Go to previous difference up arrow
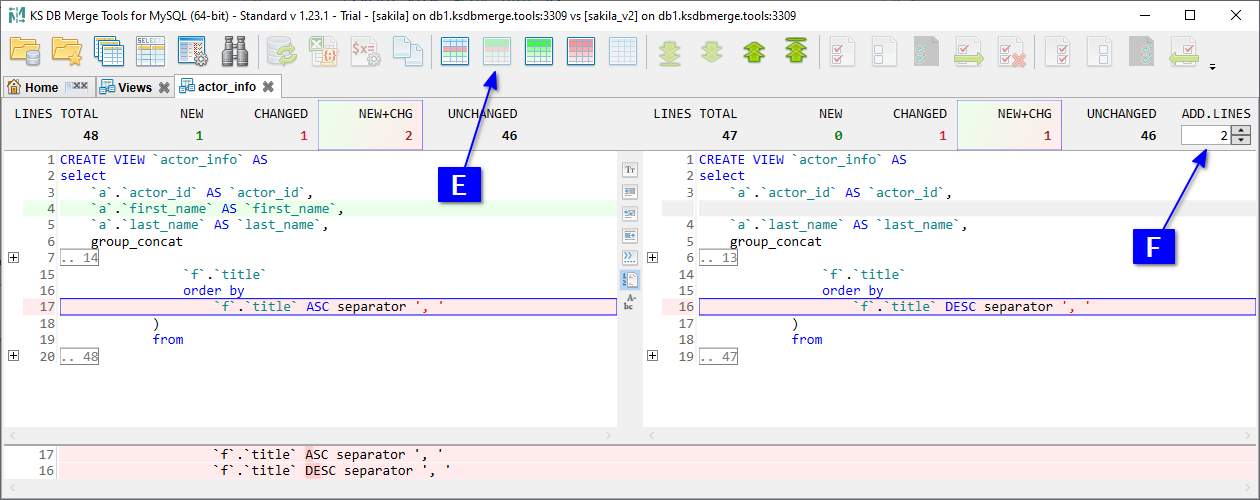This screenshot has height=500, width=1260. click(x=754, y=51)
